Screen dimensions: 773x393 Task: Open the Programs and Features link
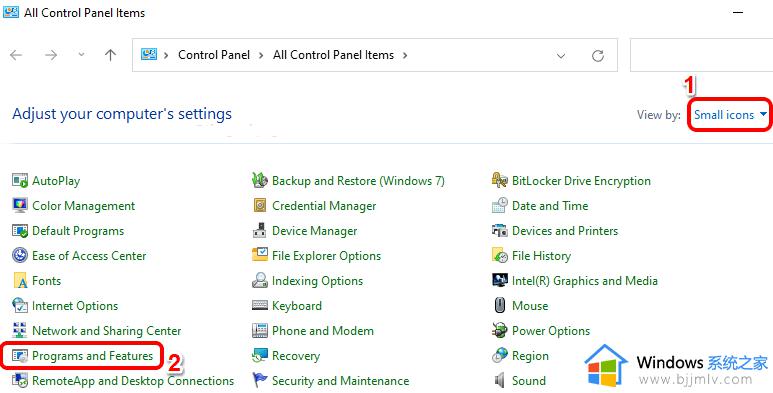pyautogui.click(x=93, y=356)
